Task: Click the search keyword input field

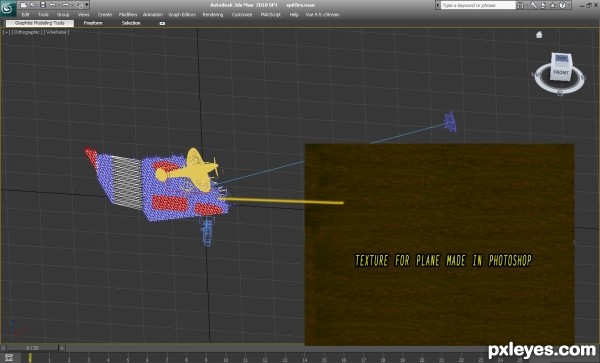Action: click(478, 5)
